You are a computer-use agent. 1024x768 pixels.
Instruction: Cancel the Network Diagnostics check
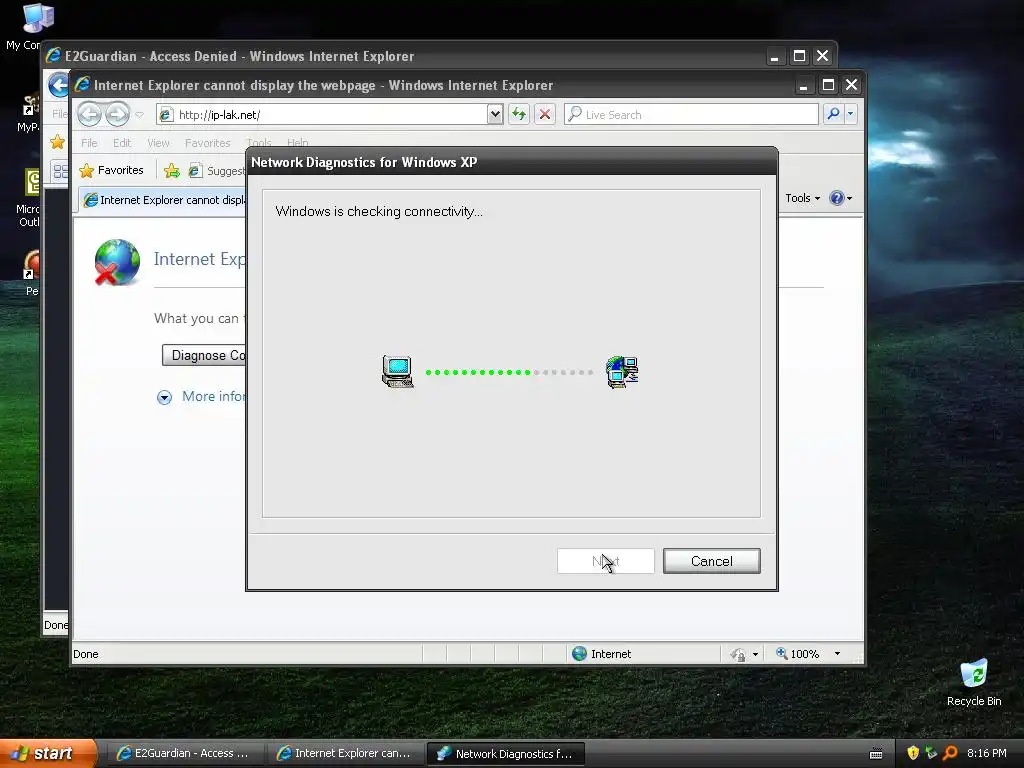tap(711, 561)
